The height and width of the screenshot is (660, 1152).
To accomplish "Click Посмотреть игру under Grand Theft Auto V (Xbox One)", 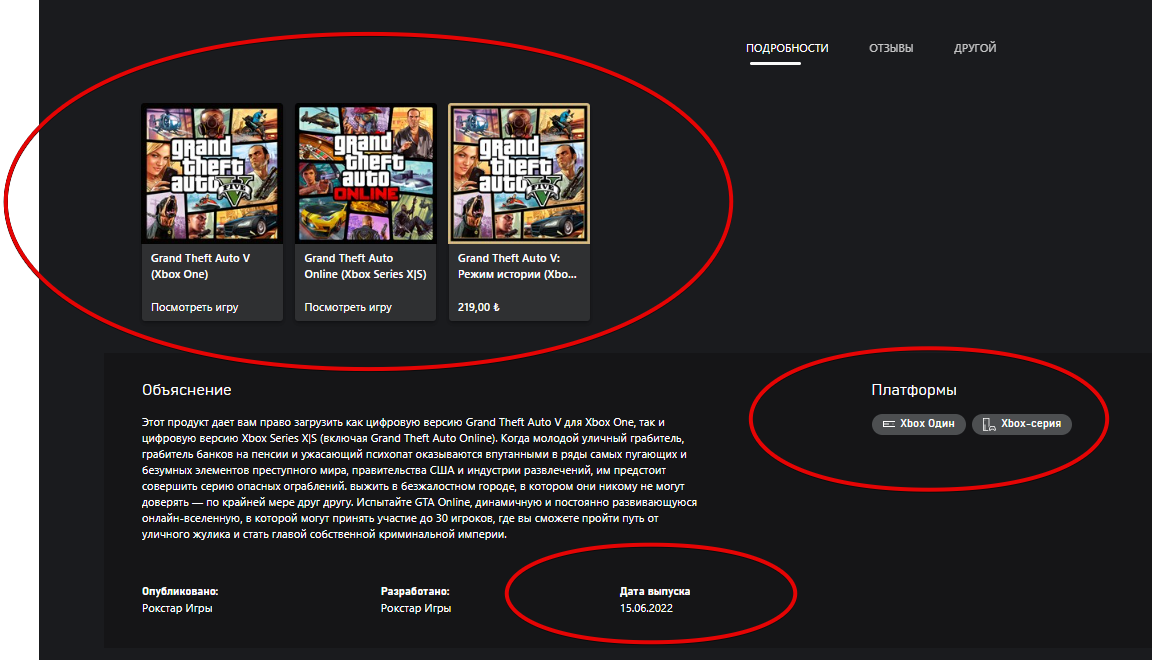I will 195,307.
